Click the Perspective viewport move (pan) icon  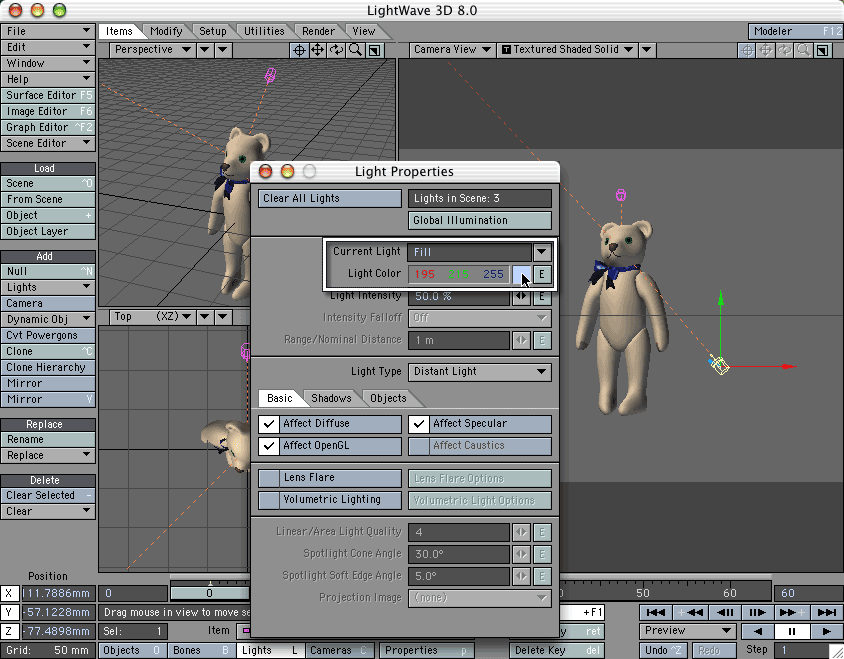318,50
